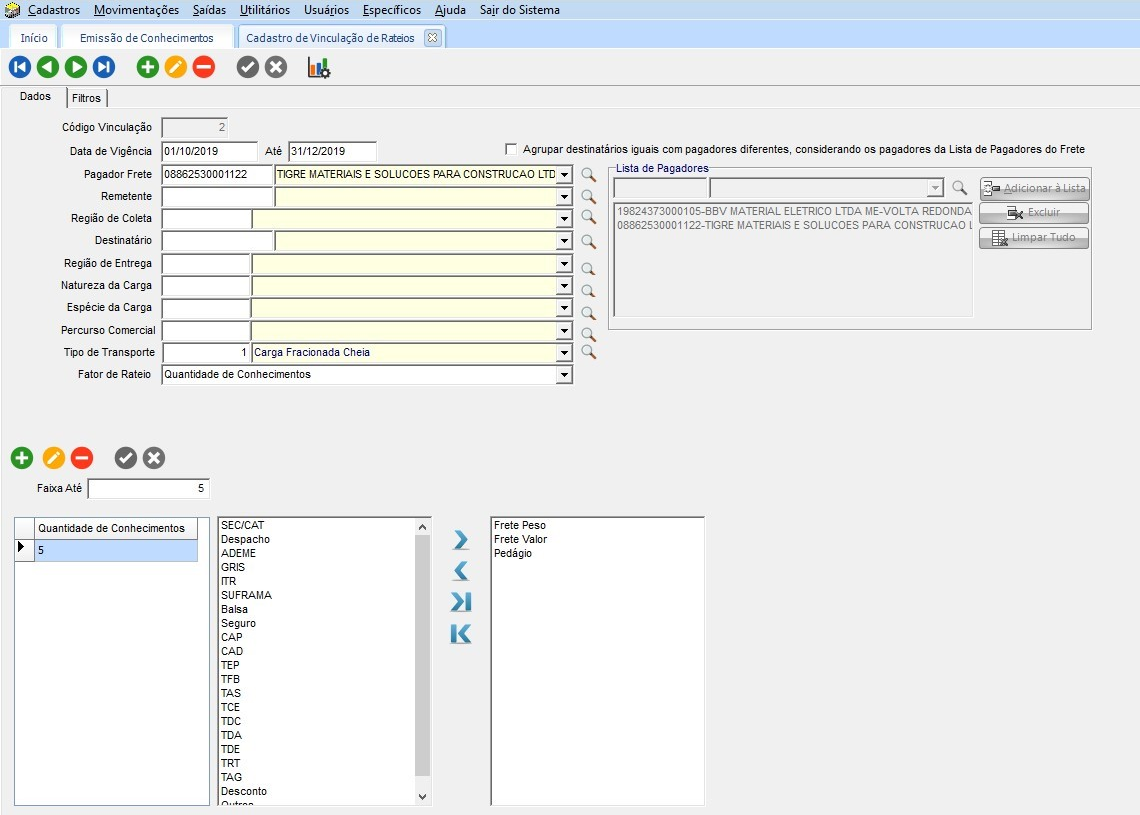Click the green add record icon in top toolbar
This screenshot has height=815, width=1140.
coord(148,67)
